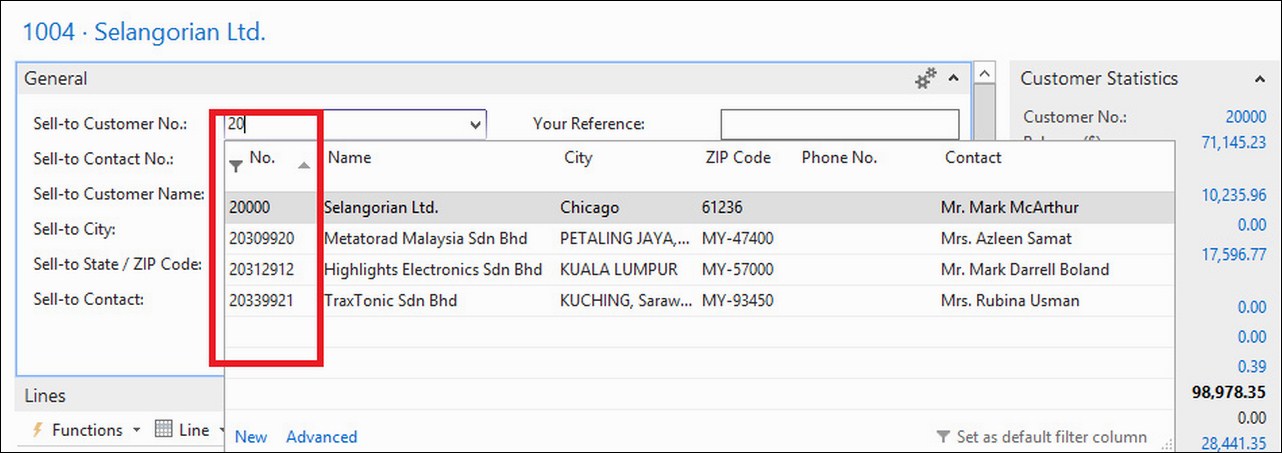Click Customer No. 20000 statistics link
The height and width of the screenshot is (453, 1282).
(x=1246, y=117)
